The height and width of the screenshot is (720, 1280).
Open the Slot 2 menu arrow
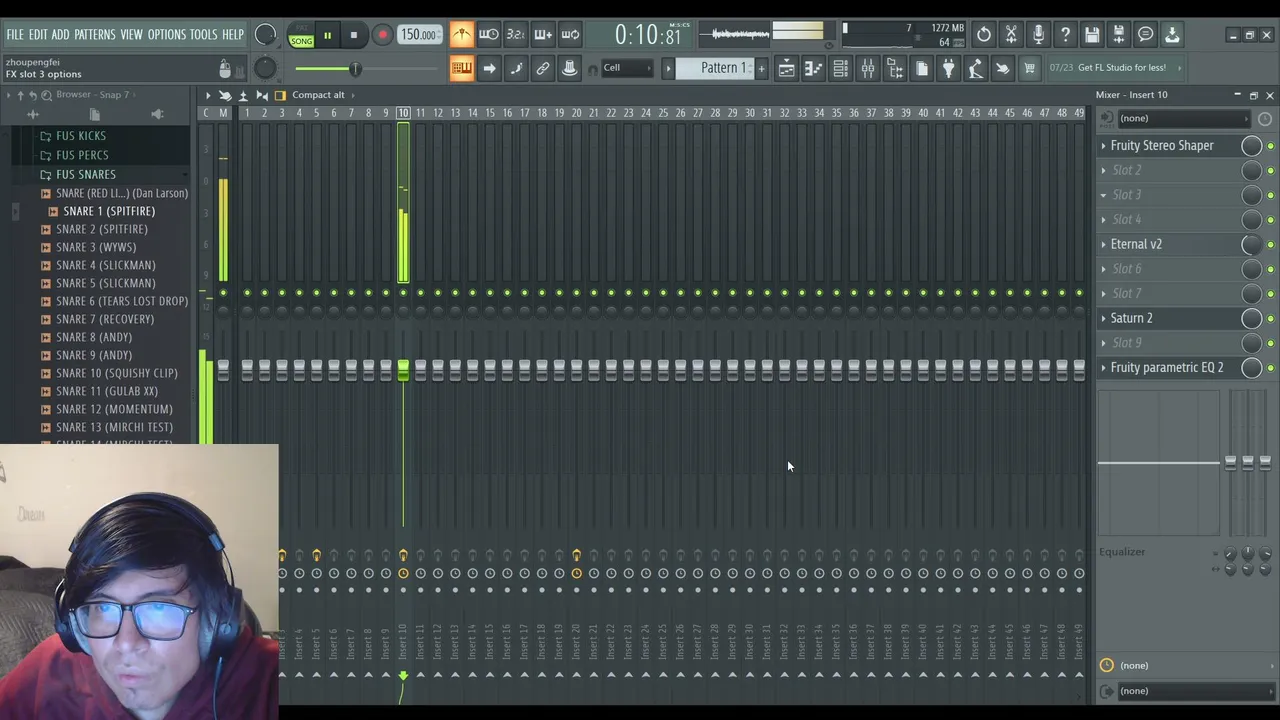pyautogui.click(x=1104, y=170)
